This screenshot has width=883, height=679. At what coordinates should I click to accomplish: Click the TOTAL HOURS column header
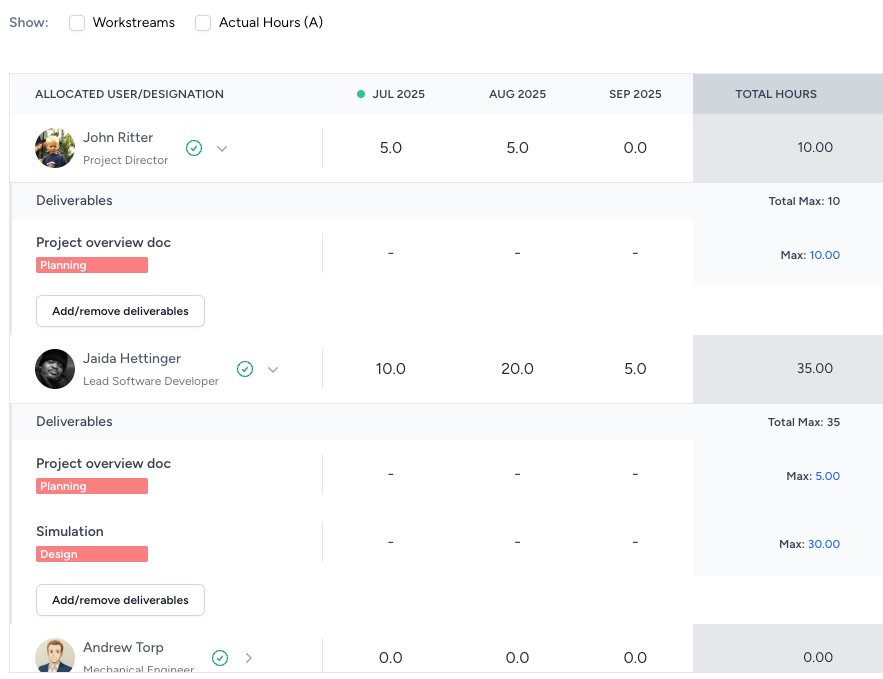(776, 94)
